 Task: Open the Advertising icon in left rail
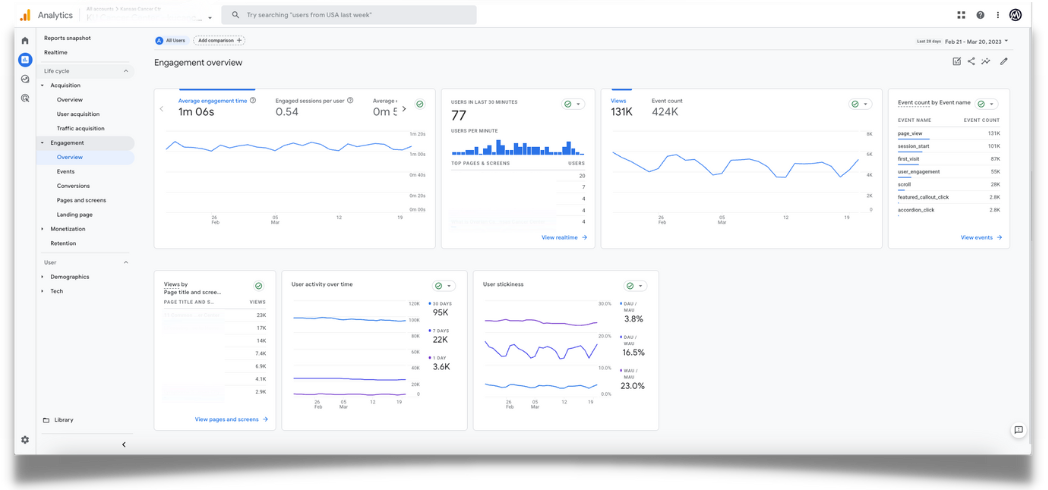[25, 98]
